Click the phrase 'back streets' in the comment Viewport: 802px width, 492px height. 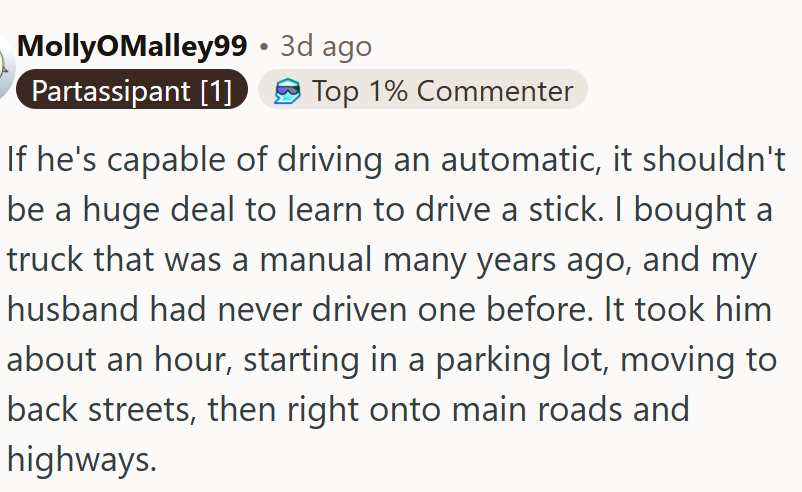(101, 410)
